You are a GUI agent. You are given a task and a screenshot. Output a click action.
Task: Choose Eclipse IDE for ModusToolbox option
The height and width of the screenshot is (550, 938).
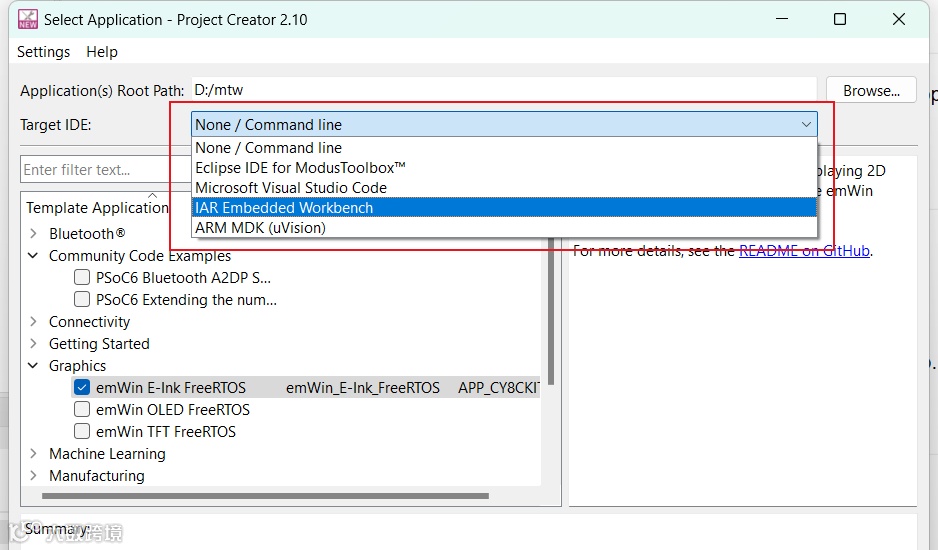click(x=504, y=168)
